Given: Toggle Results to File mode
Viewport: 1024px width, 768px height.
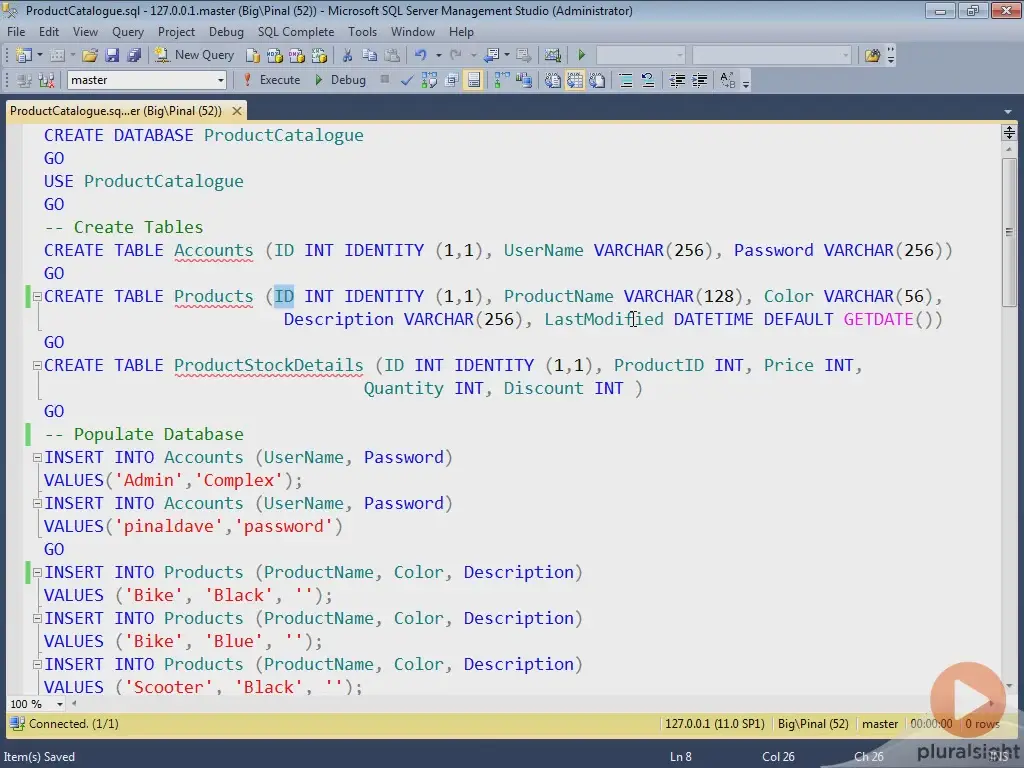Looking at the screenshot, I should (597, 80).
